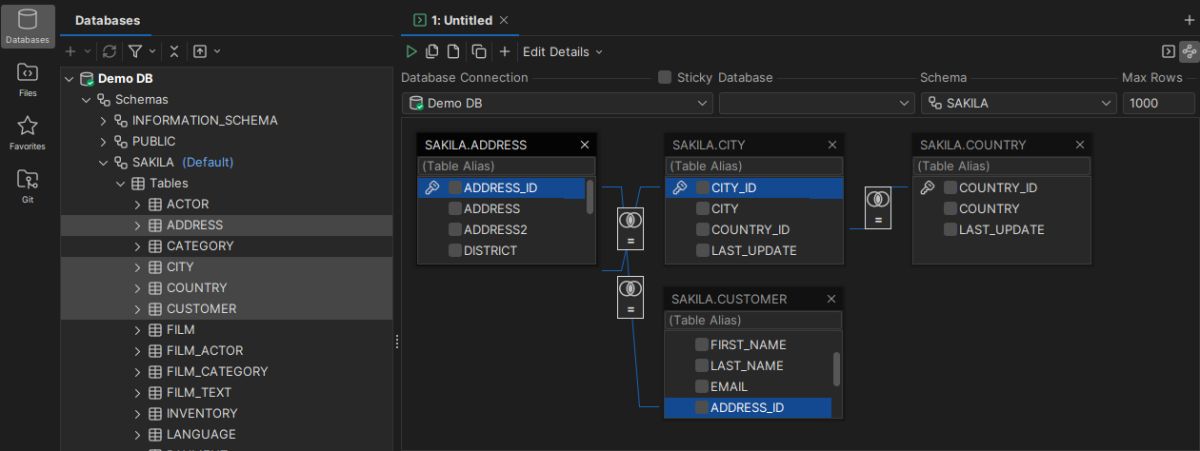The height and width of the screenshot is (451, 1200).
Task: Open the Git sidebar panel
Action: 28,186
